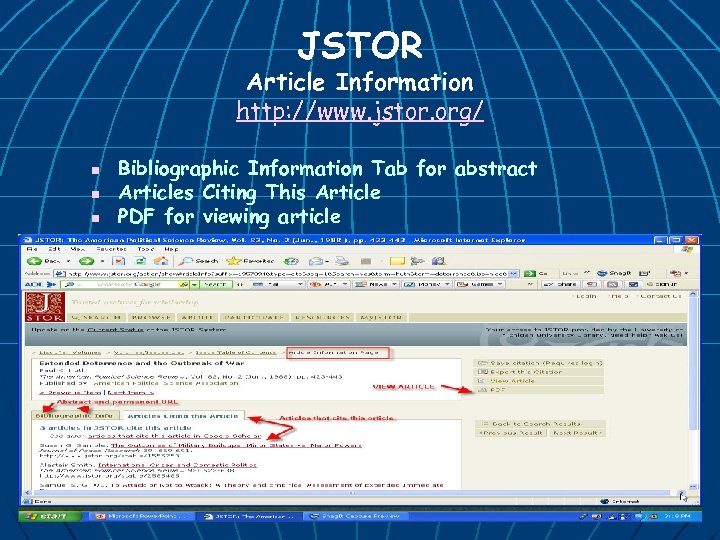The width and height of the screenshot is (720, 540).
Task: Click the Next Result button
Action: click(577, 433)
